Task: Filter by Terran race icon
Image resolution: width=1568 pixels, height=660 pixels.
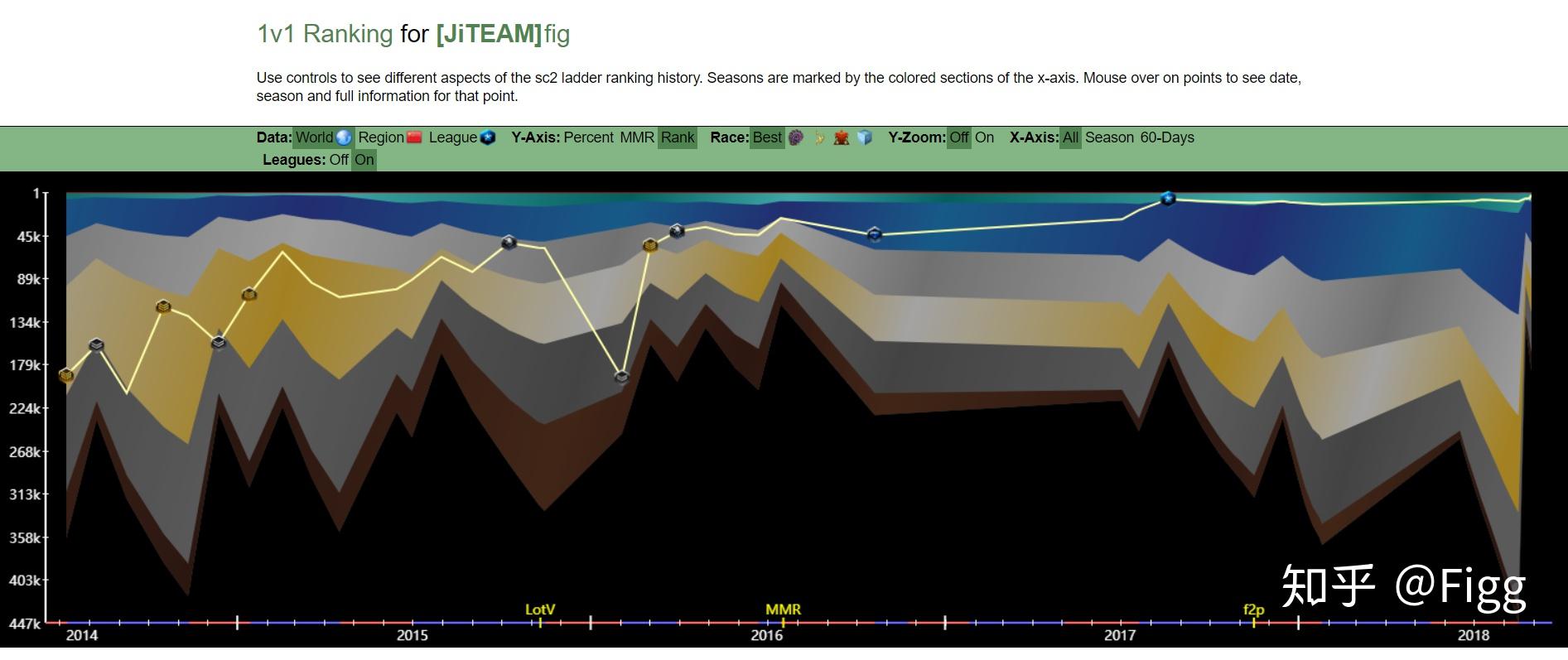Action: point(842,137)
